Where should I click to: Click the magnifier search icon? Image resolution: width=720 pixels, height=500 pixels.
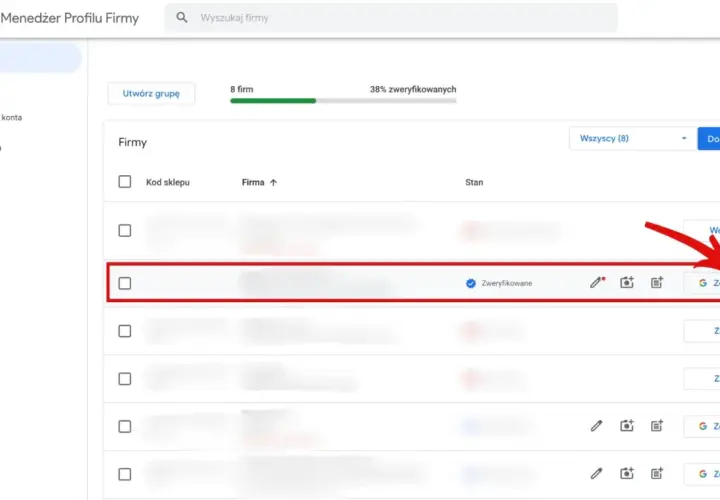182,17
